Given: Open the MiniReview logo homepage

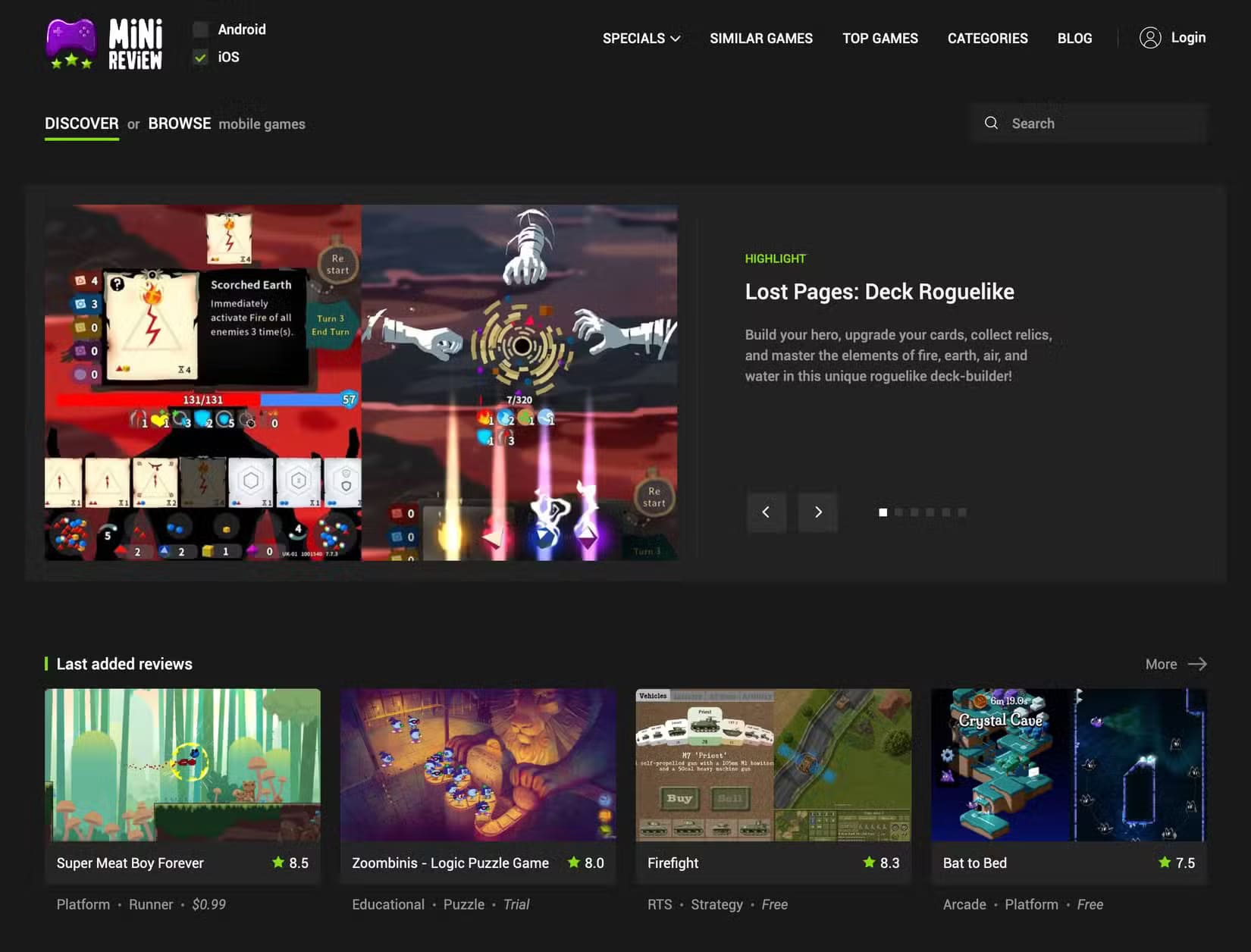Looking at the screenshot, I should pyautogui.click(x=105, y=44).
